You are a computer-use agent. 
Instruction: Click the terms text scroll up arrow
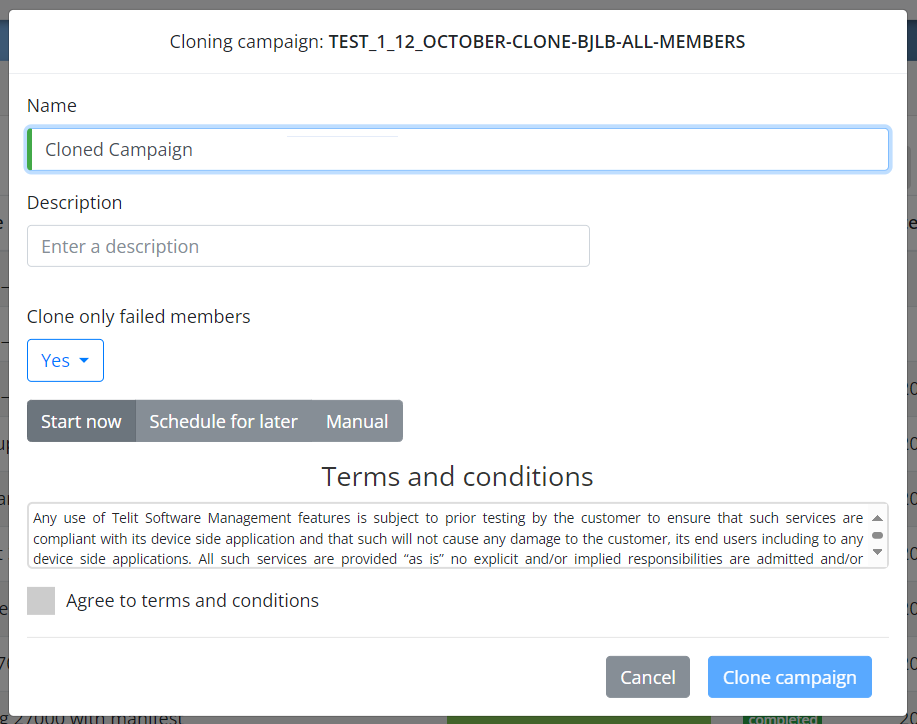point(877,518)
